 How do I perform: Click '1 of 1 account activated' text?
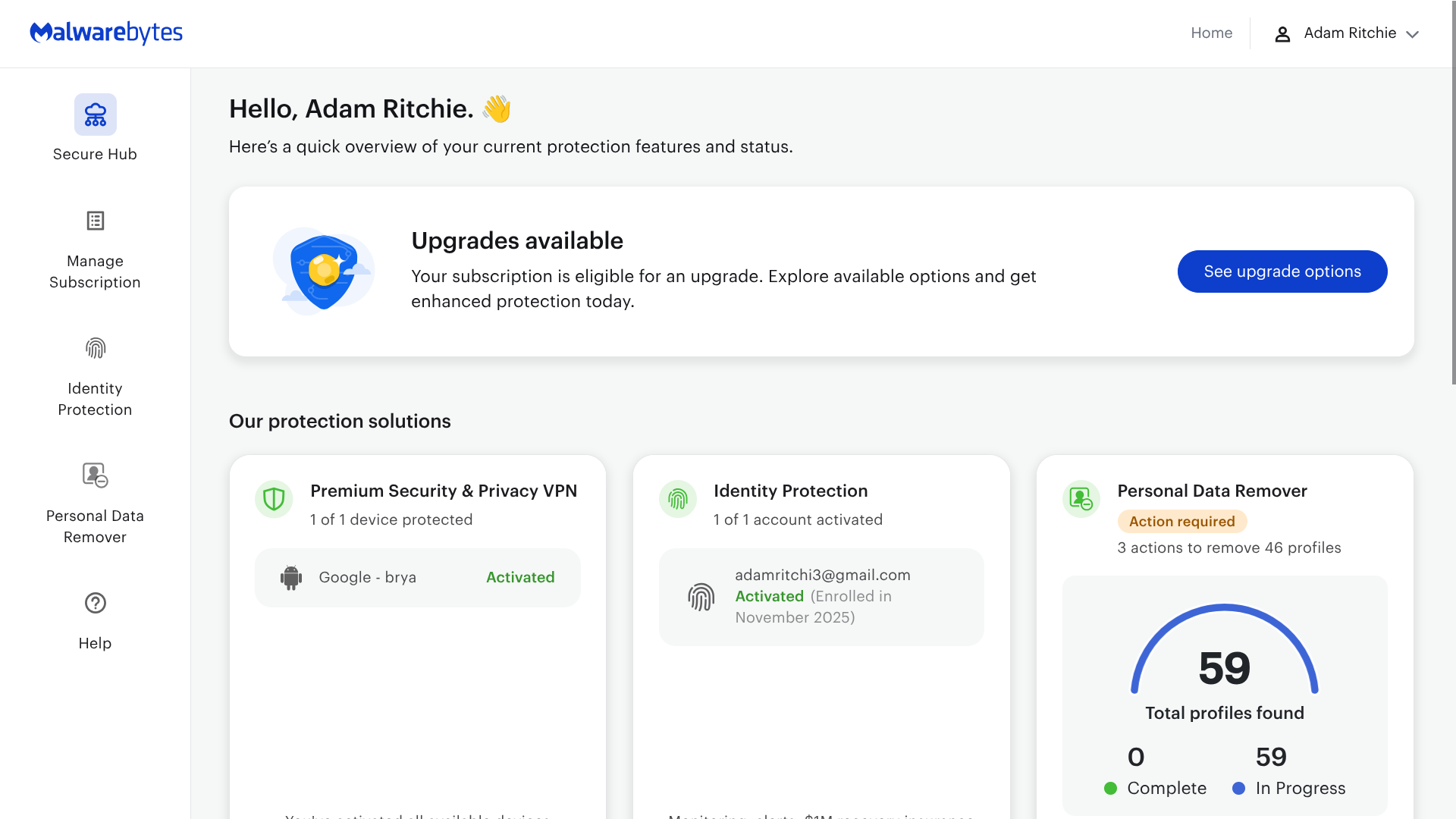(x=798, y=519)
